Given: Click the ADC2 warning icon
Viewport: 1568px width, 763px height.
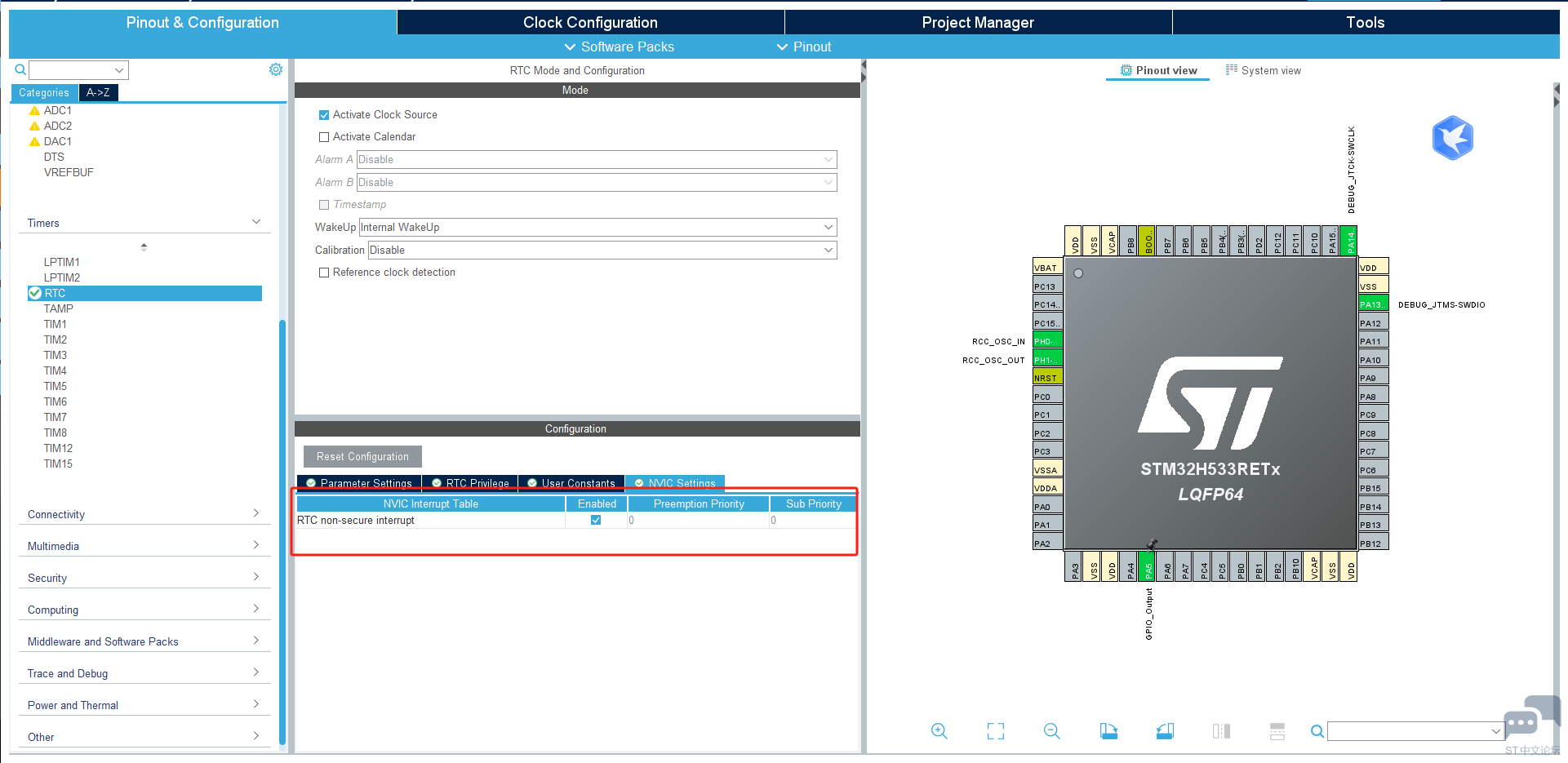Looking at the screenshot, I should (x=34, y=126).
